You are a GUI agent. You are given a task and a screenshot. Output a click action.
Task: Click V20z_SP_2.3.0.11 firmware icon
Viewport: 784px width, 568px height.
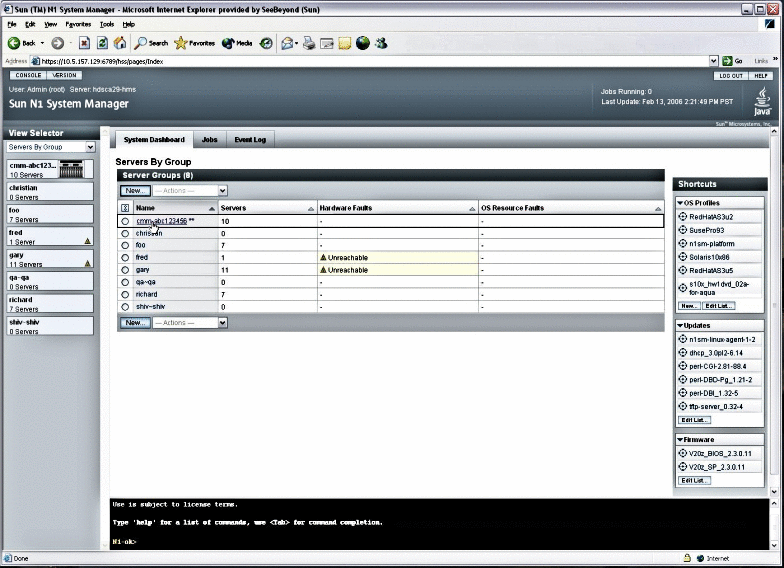[682, 467]
